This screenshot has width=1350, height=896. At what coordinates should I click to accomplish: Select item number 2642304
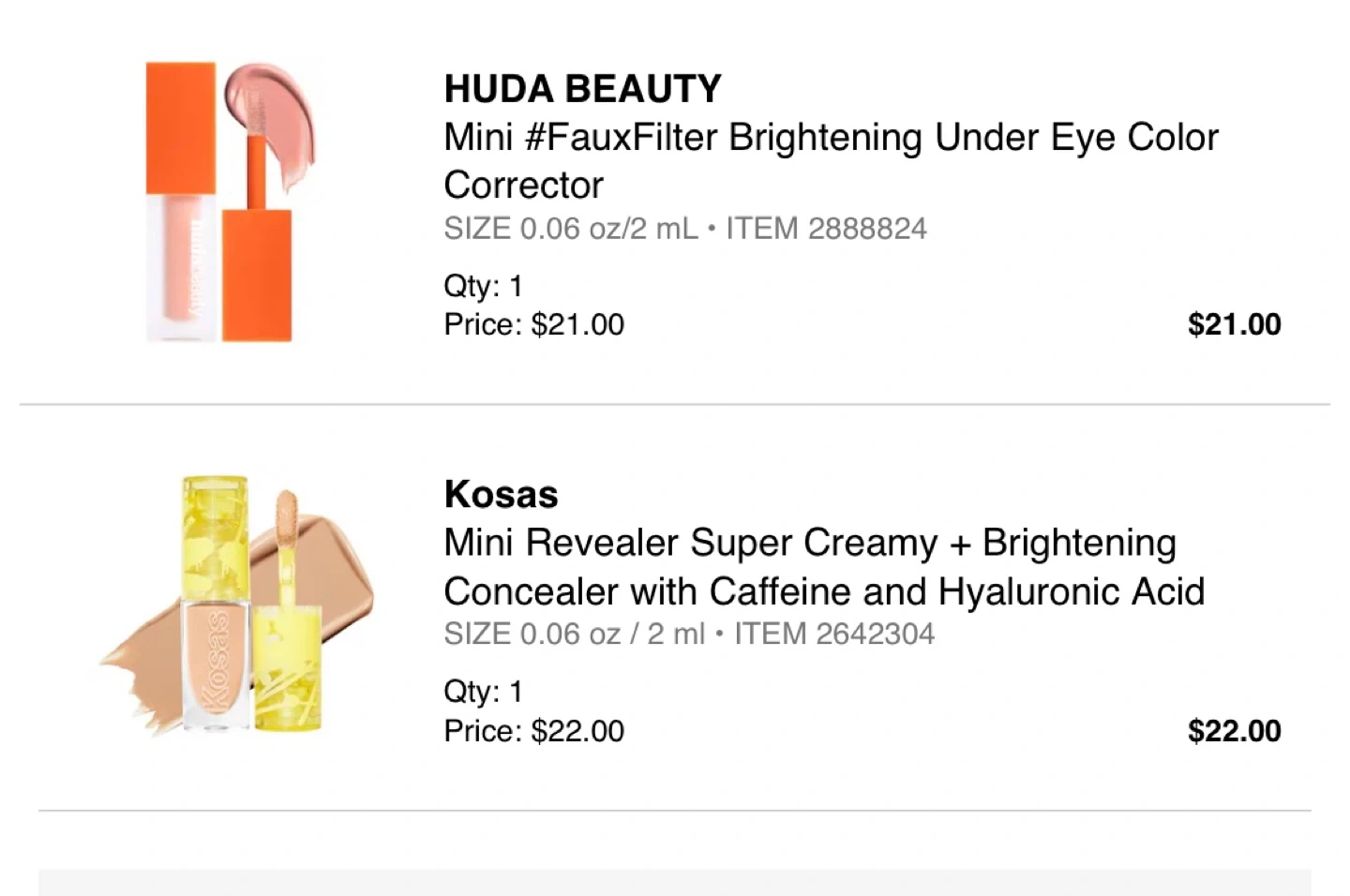tap(834, 635)
